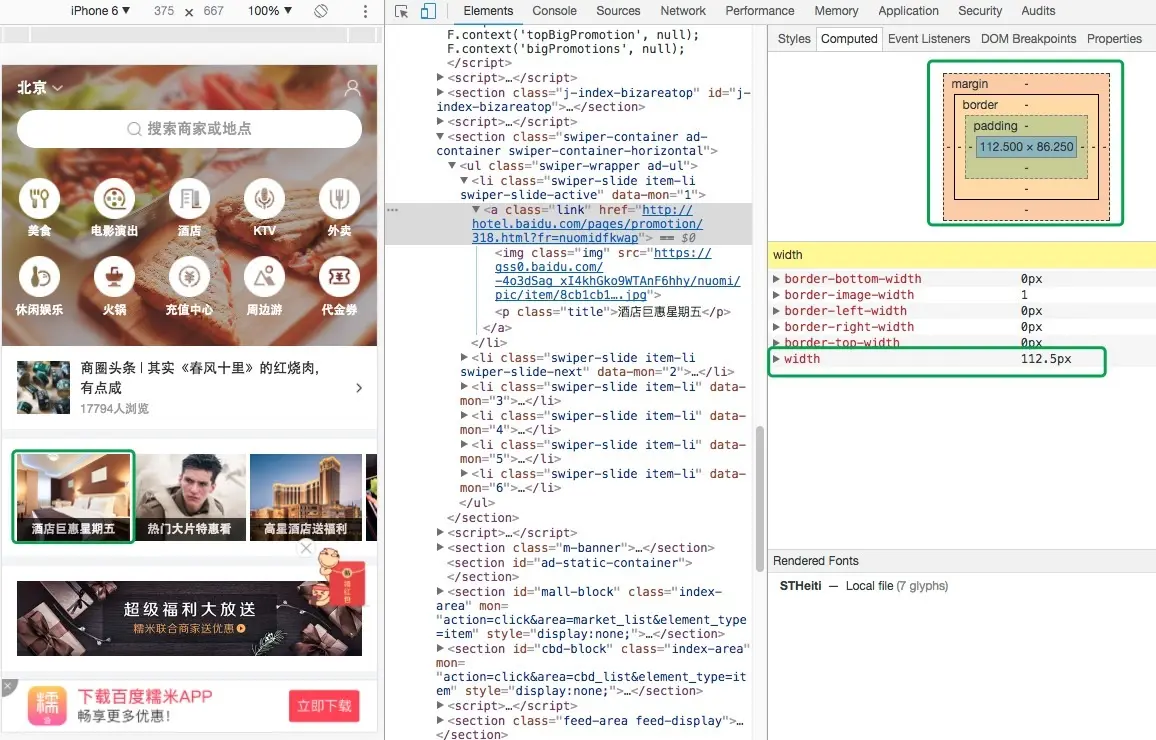Tap the 糯米 app logo icon
1156x740 pixels.
(47, 705)
